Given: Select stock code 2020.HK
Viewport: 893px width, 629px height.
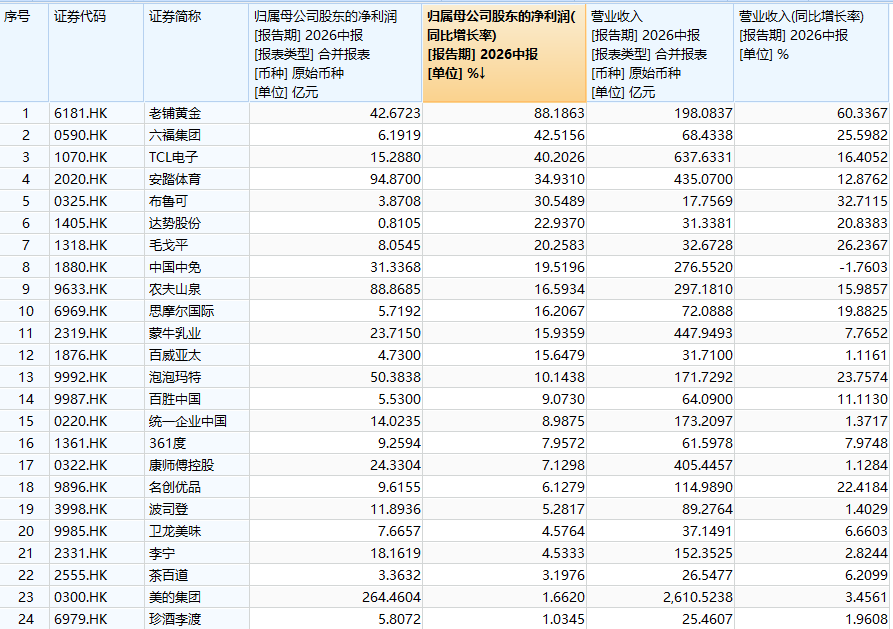Looking at the screenshot, I should pos(80,179).
